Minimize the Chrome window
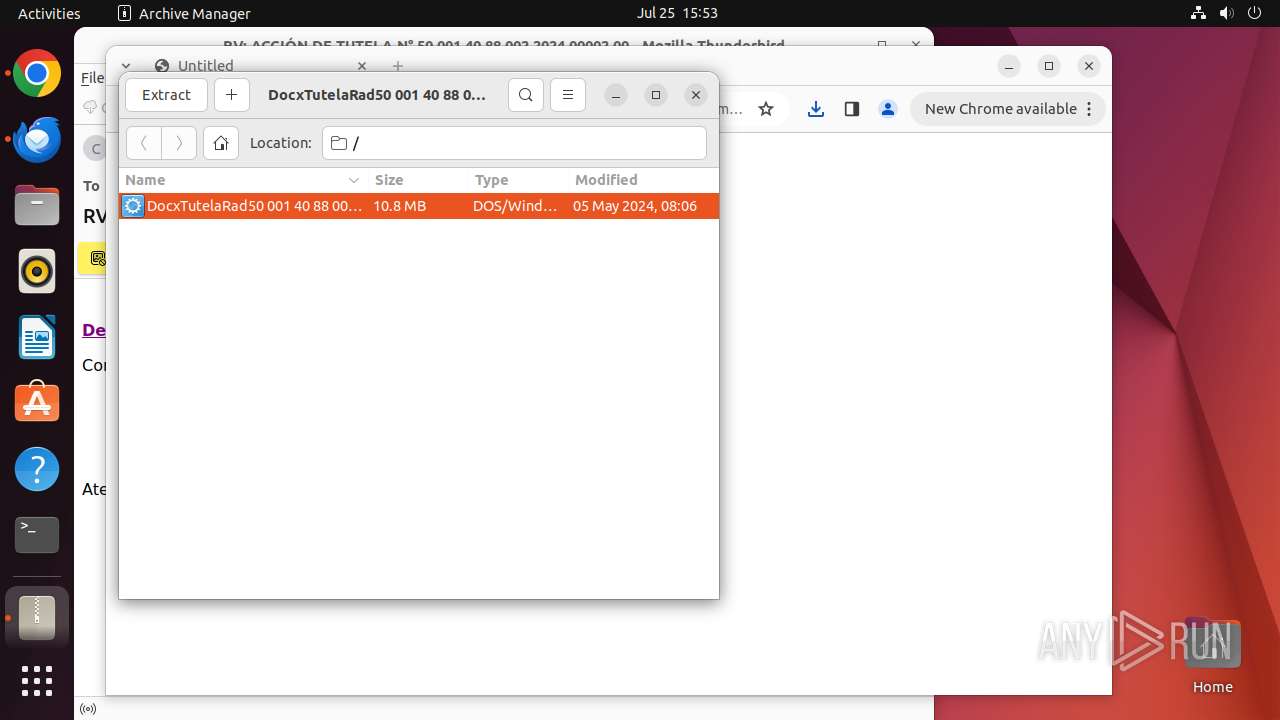The width and height of the screenshot is (1280, 720). [x=1009, y=66]
